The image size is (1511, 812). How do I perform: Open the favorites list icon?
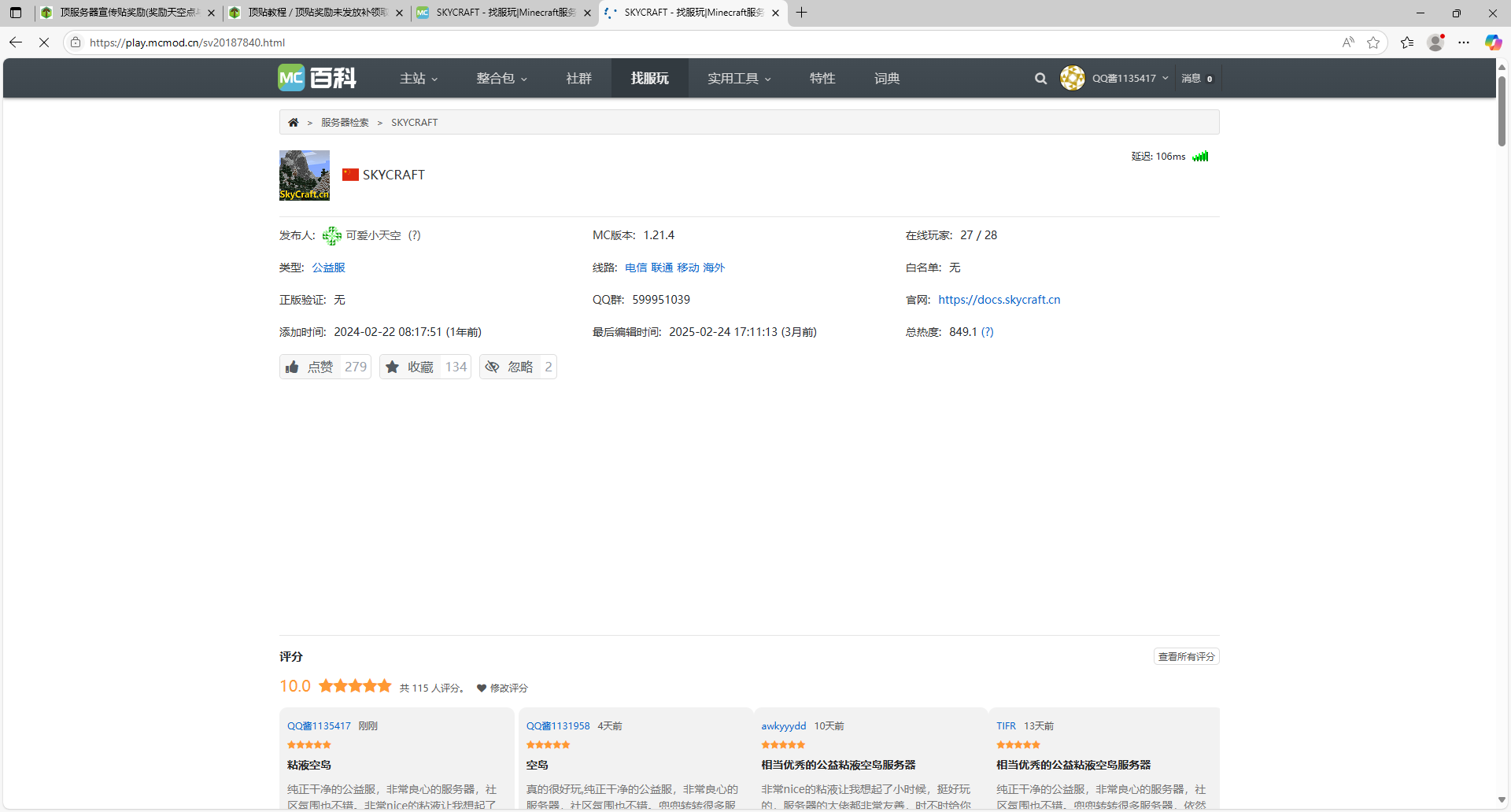pos(1407,42)
